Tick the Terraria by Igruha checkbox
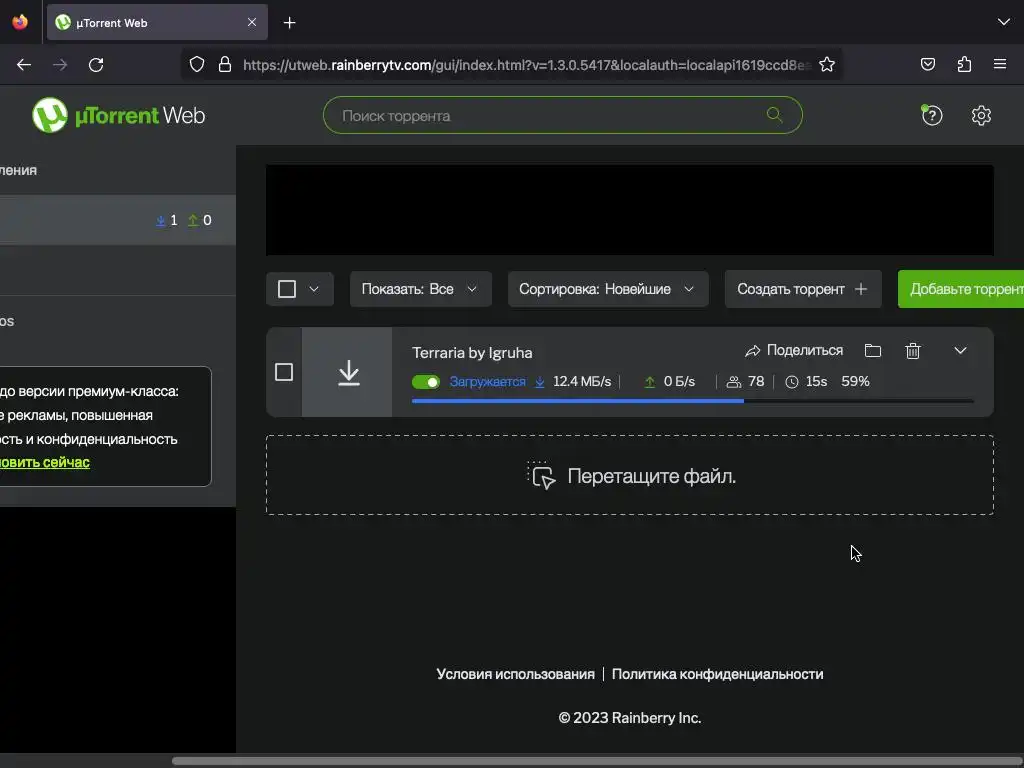Viewport: 1024px width, 768px height. (283, 372)
